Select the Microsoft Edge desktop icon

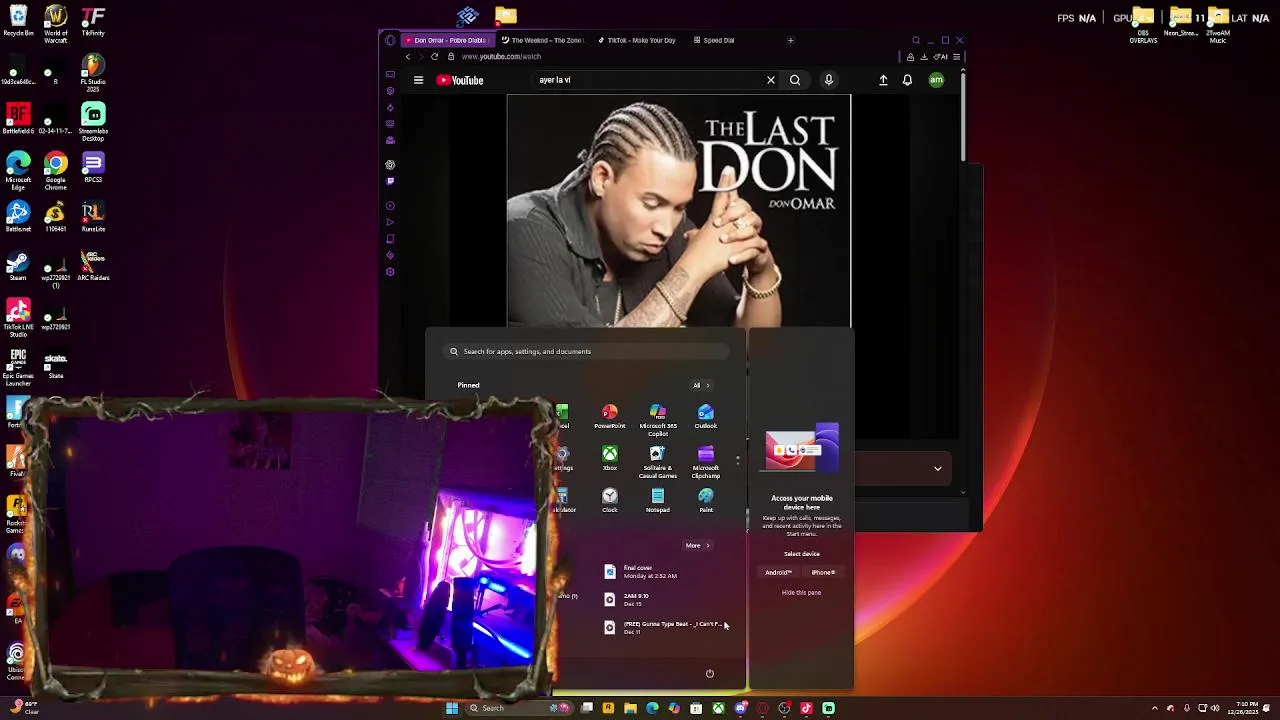(x=18, y=171)
